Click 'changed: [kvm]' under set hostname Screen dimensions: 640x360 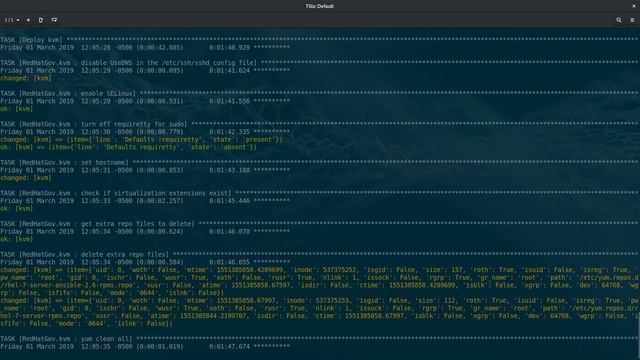tap(26, 178)
